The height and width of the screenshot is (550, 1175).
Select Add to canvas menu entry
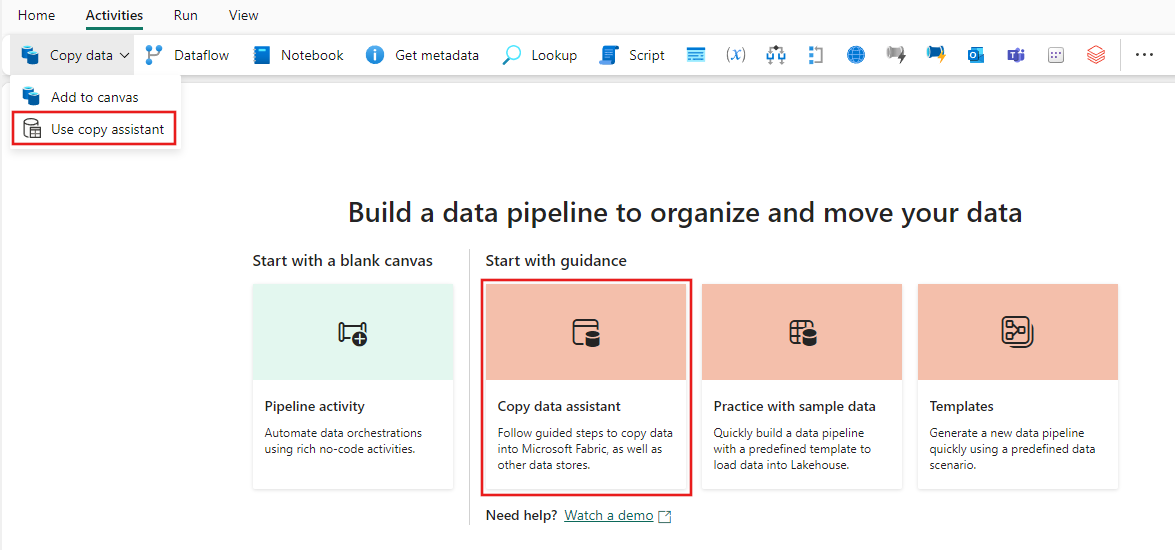(x=94, y=97)
